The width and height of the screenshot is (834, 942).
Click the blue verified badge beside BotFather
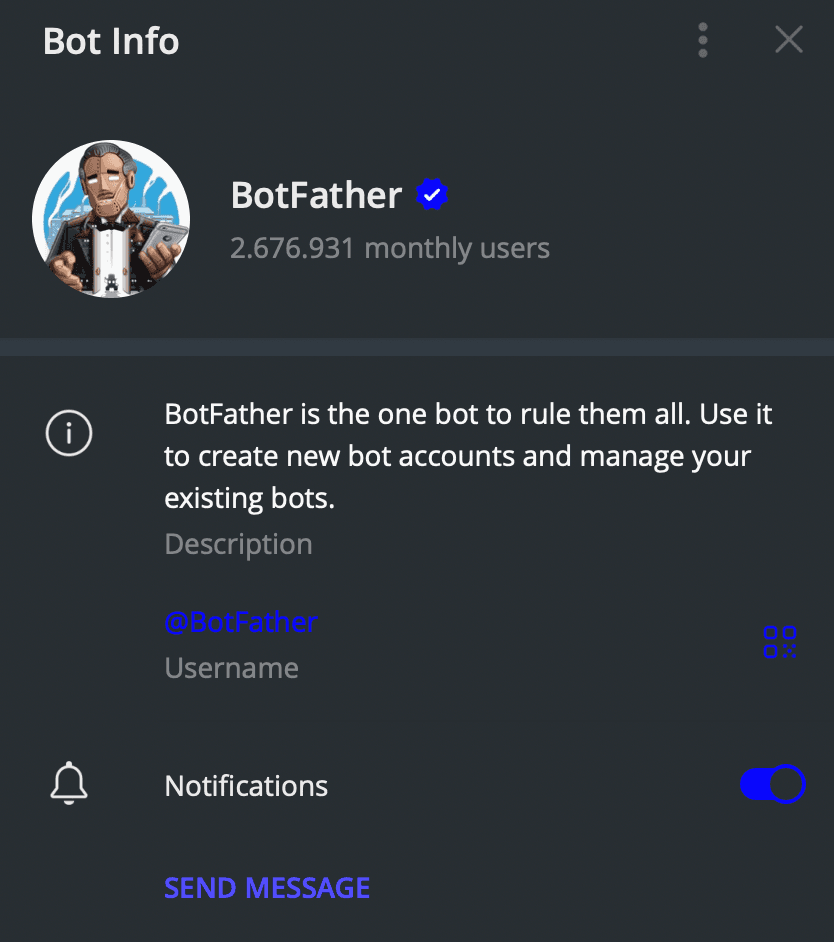432,195
